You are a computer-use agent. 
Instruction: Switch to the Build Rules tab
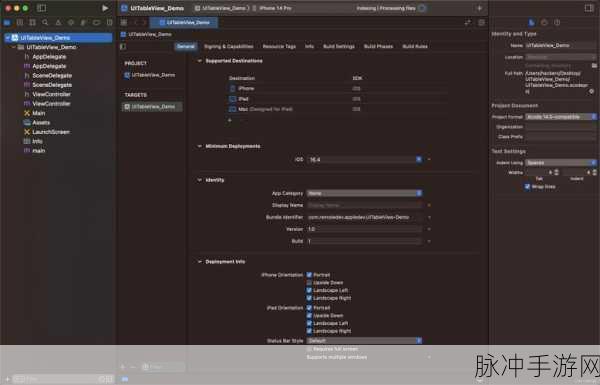[x=415, y=46]
